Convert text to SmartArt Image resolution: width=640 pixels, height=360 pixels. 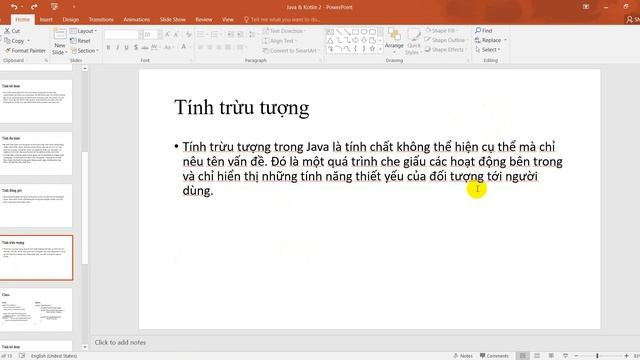coord(291,51)
